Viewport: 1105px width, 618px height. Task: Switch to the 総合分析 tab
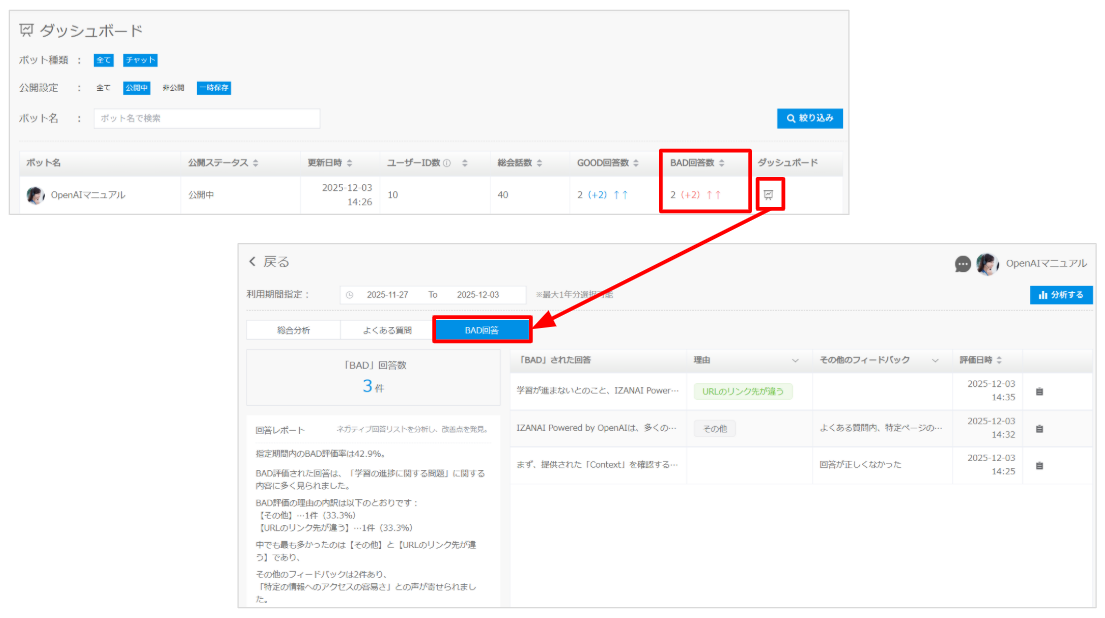pos(293,329)
